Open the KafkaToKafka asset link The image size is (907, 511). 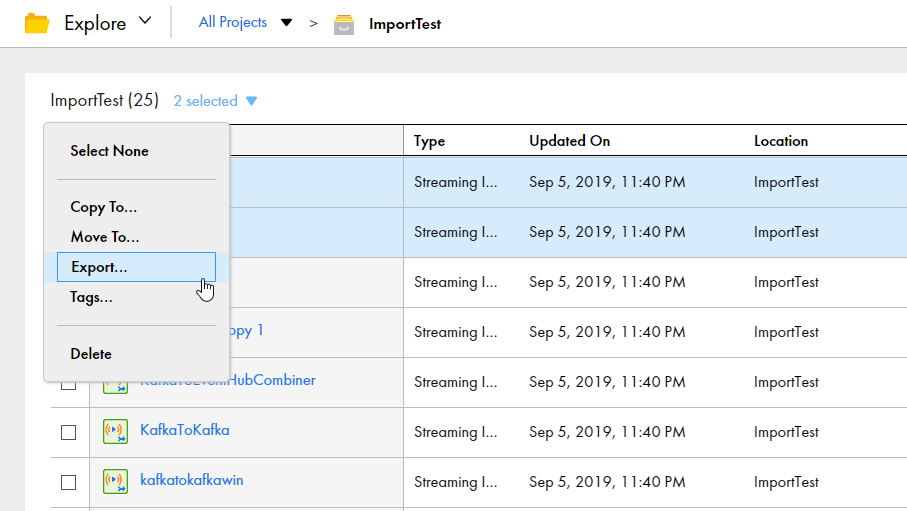click(185, 430)
